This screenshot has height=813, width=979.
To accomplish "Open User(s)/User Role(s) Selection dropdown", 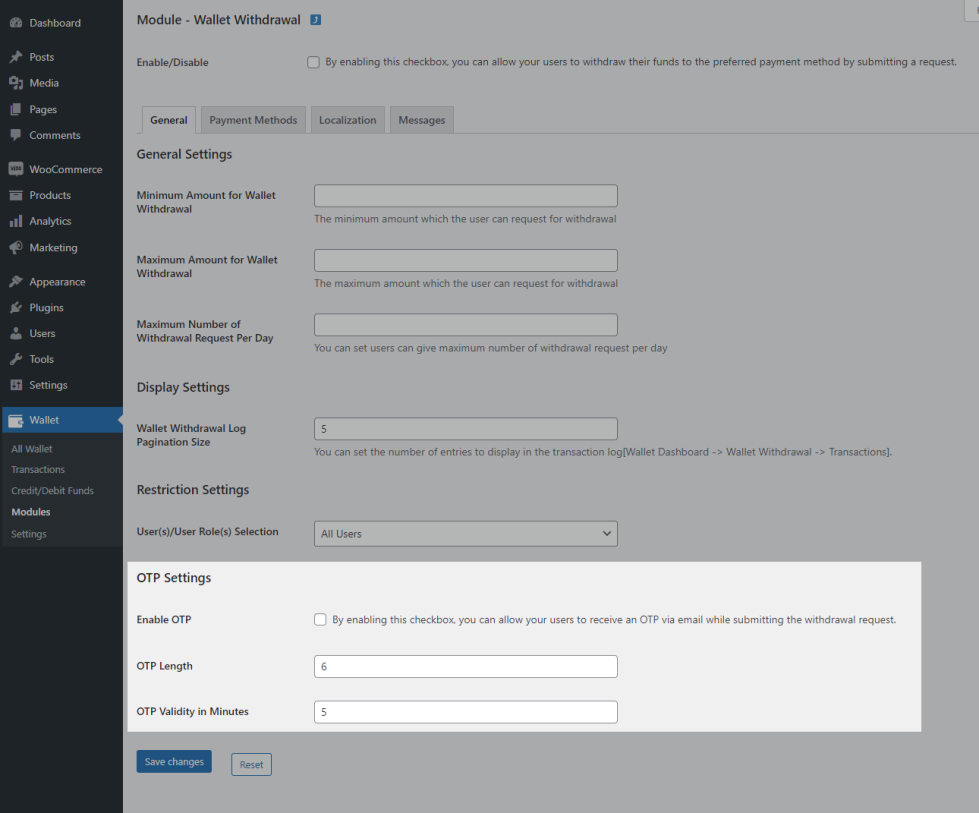I will [x=465, y=534].
